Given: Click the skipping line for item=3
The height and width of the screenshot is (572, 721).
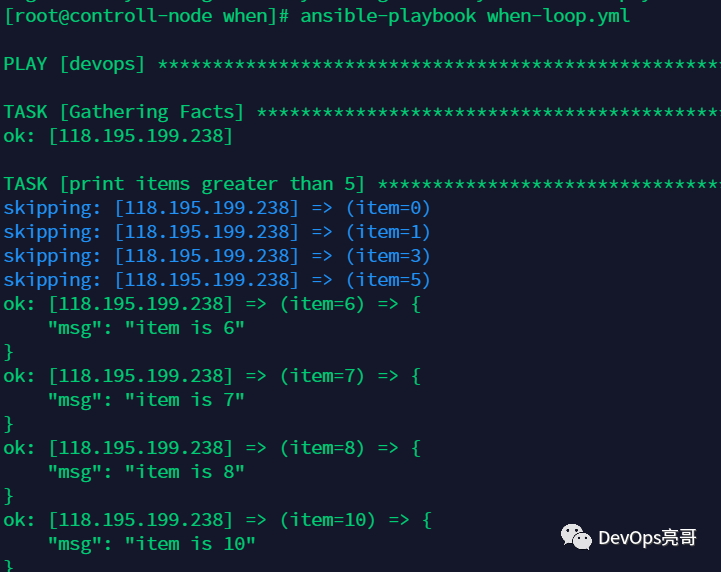Looking at the screenshot, I should 216,256.
